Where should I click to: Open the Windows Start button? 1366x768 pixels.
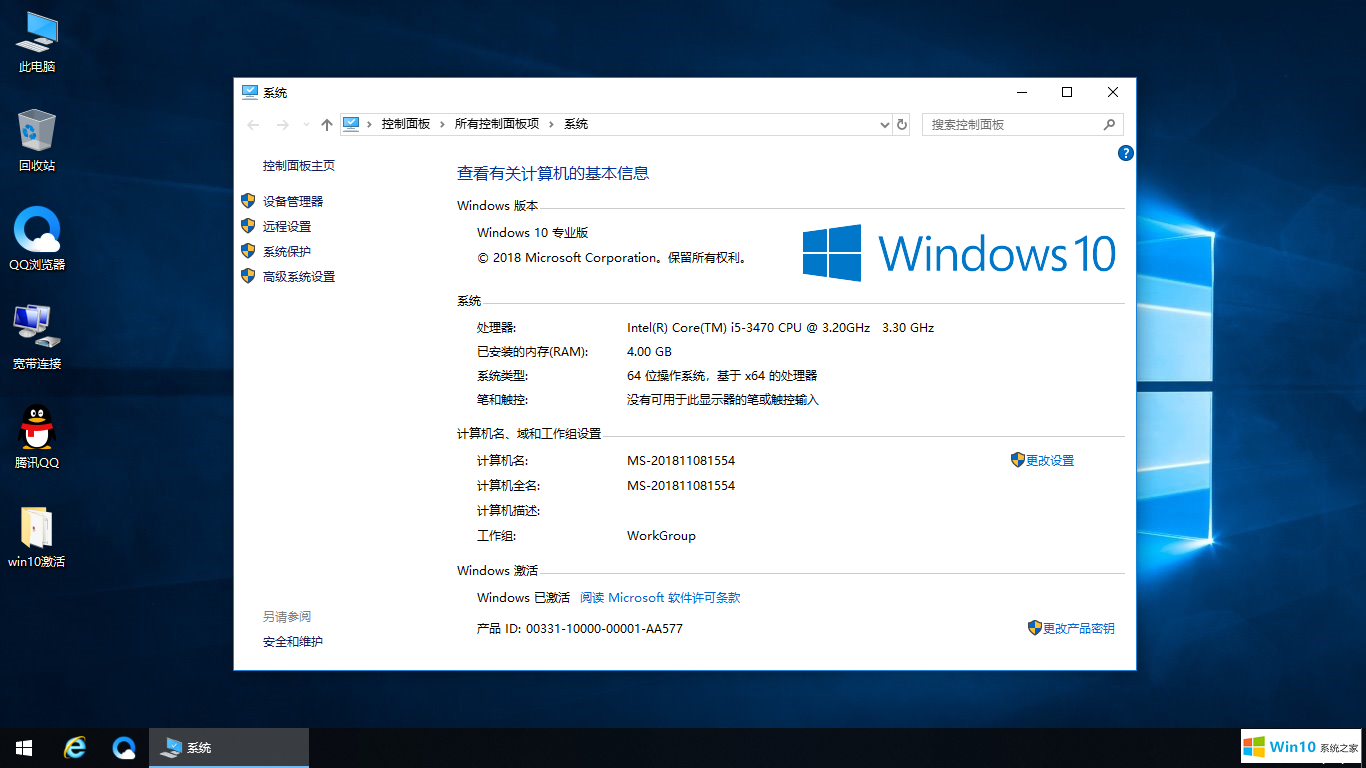(x=24, y=747)
